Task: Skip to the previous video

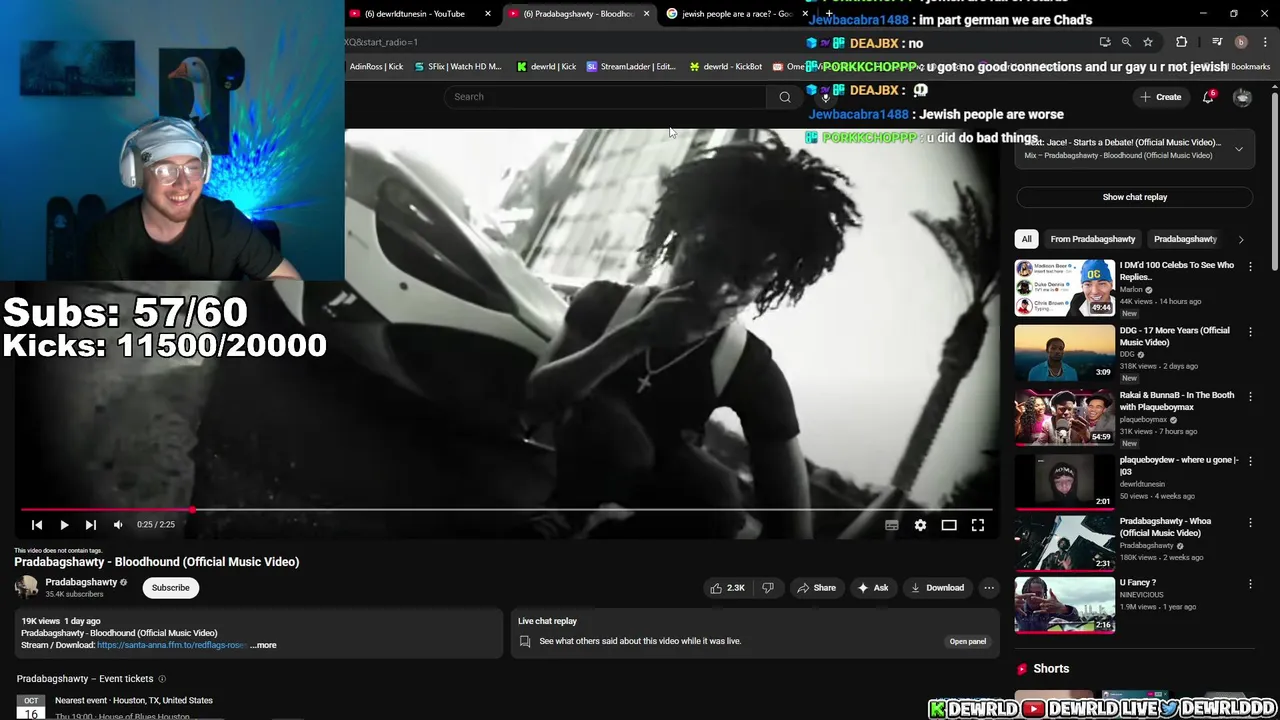Action: tap(37, 525)
